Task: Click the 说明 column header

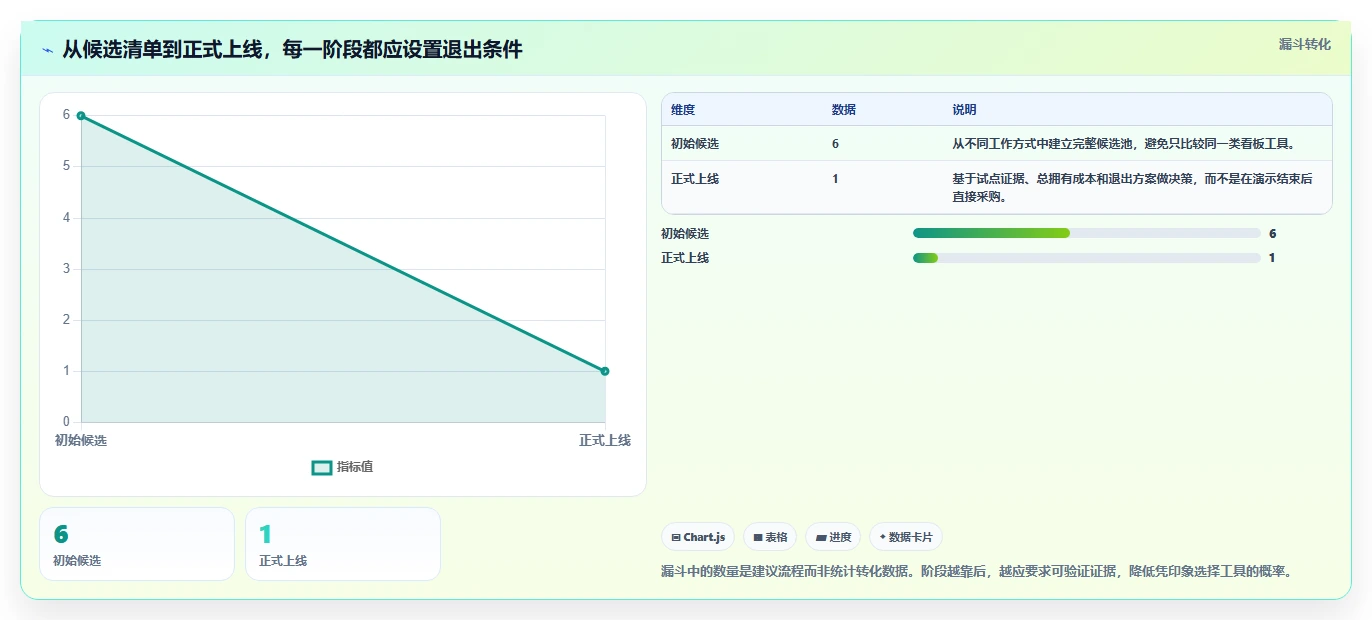Action: [x=965, y=110]
